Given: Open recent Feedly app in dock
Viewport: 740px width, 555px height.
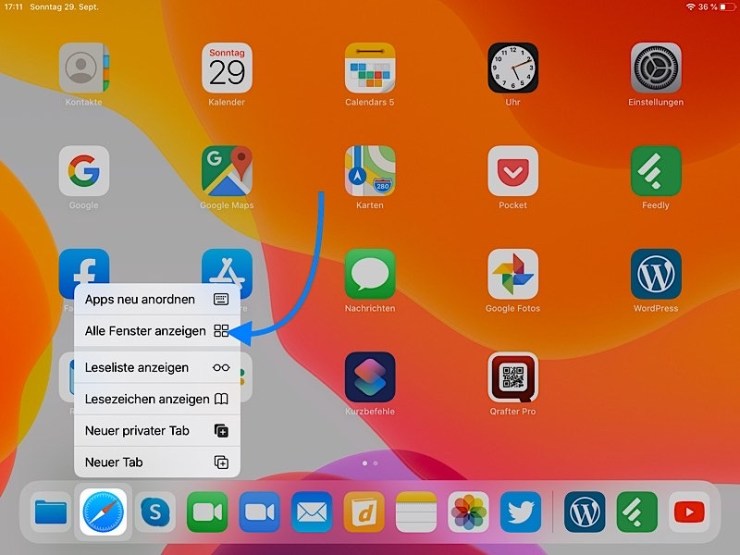Looking at the screenshot, I should (x=637, y=512).
